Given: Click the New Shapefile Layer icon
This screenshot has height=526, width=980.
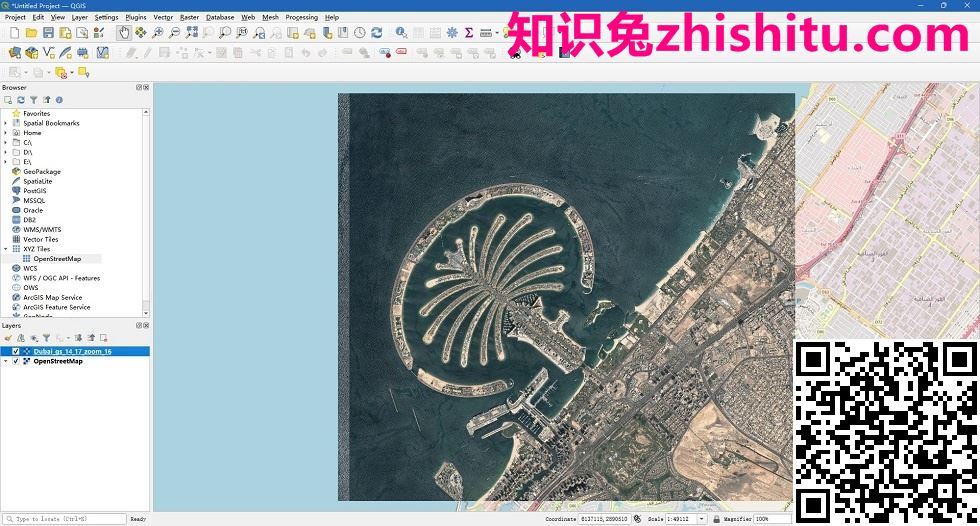Looking at the screenshot, I should click(48, 53).
